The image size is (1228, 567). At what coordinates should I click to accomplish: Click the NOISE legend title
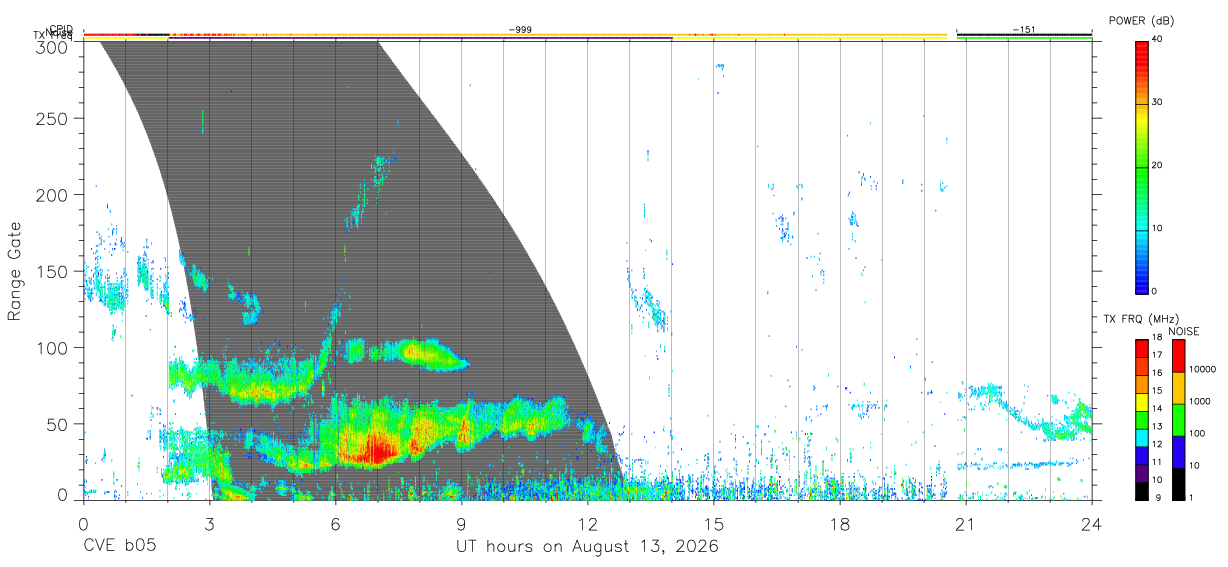click(x=1184, y=332)
